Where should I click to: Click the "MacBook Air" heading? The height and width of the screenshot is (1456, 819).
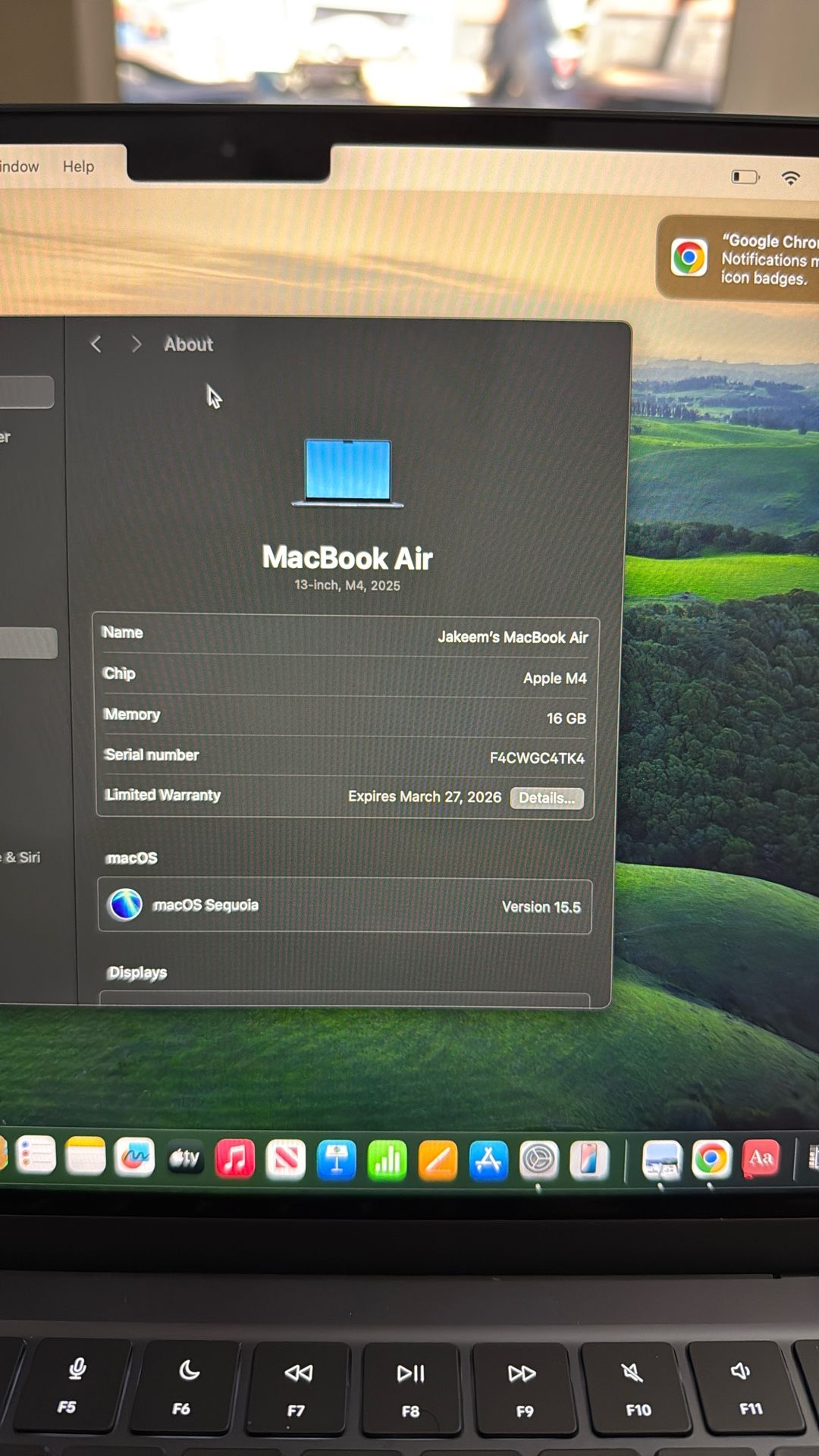pos(347,558)
